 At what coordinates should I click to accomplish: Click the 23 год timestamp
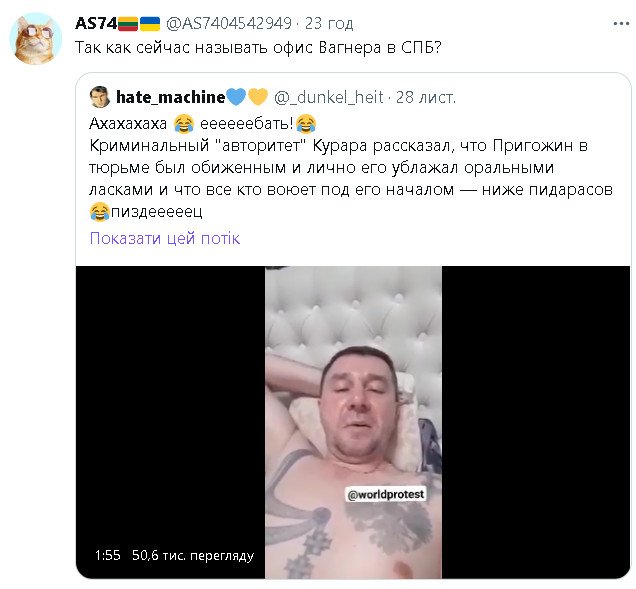coord(329,24)
